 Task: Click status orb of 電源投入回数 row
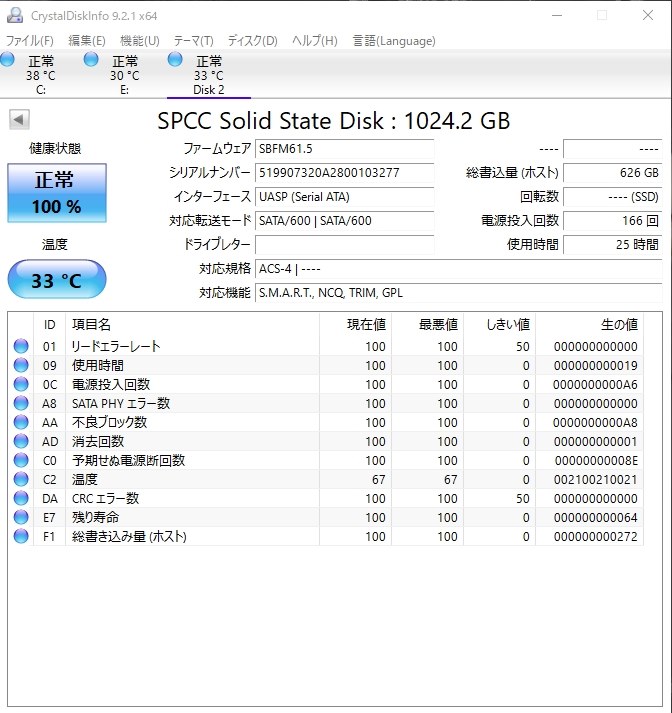(21, 384)
